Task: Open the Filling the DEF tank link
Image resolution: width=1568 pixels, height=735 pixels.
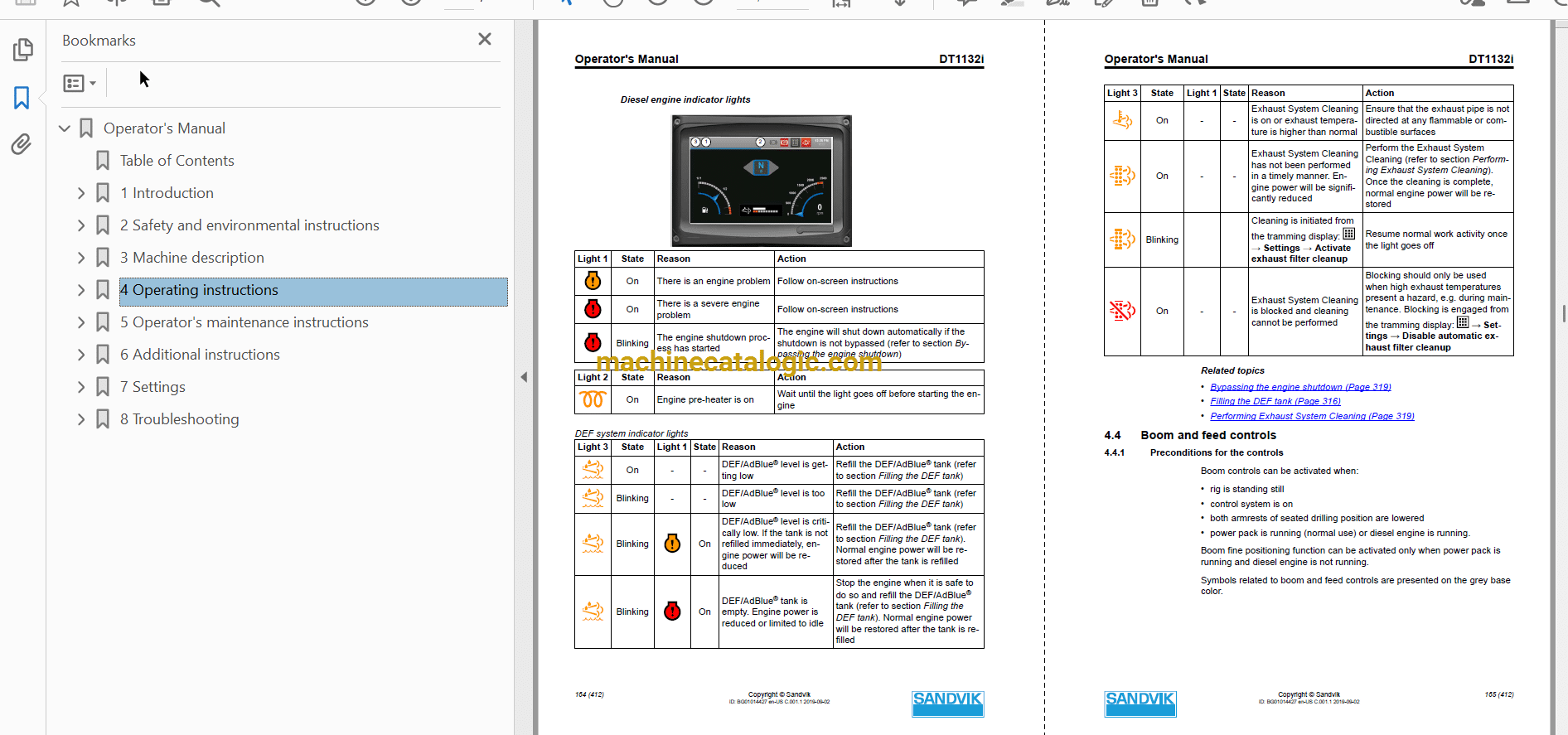Action: (1275, 401)
